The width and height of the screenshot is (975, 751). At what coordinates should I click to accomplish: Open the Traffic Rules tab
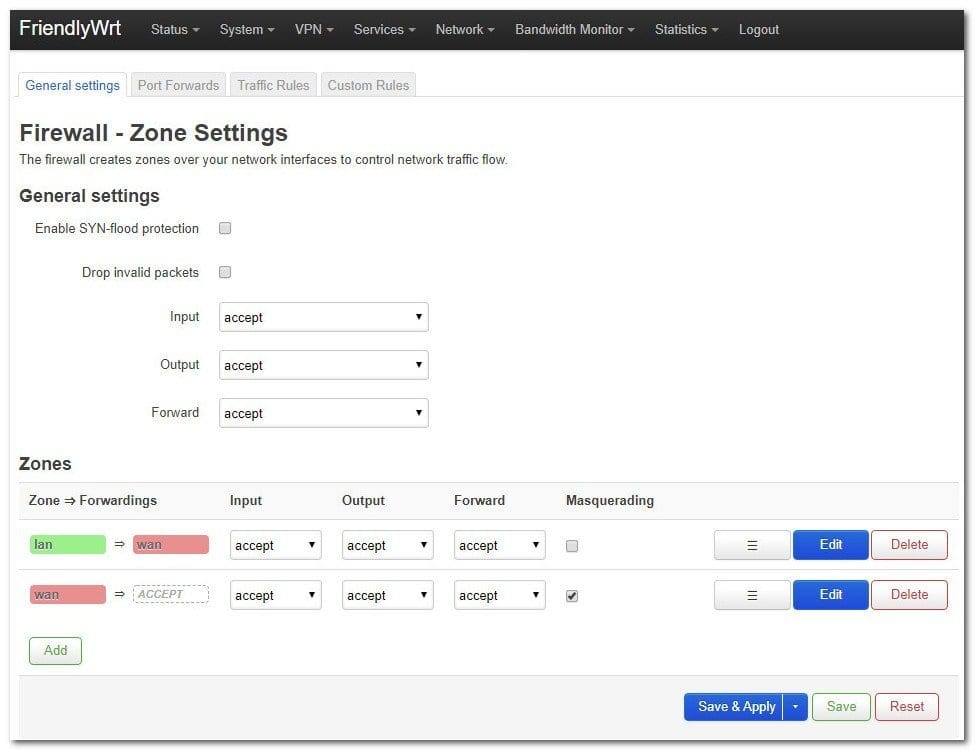(273, 85)
